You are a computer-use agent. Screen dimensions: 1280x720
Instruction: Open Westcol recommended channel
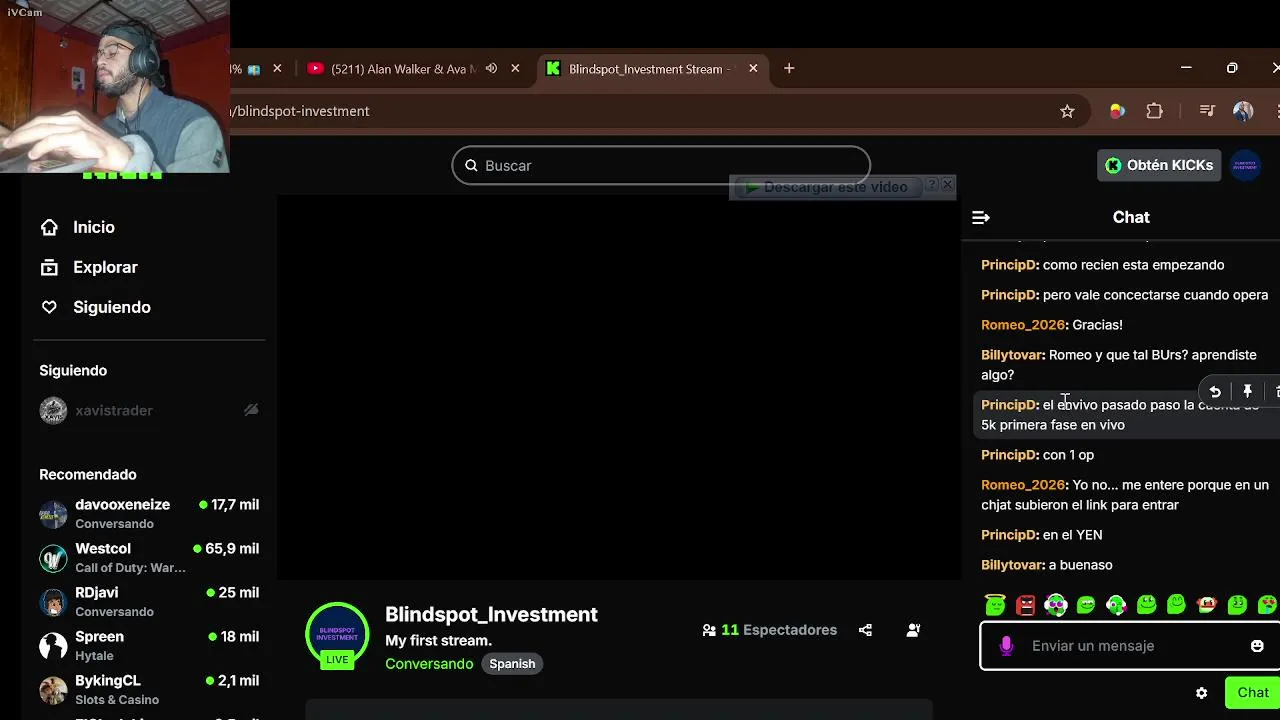[x=148, y=557]
